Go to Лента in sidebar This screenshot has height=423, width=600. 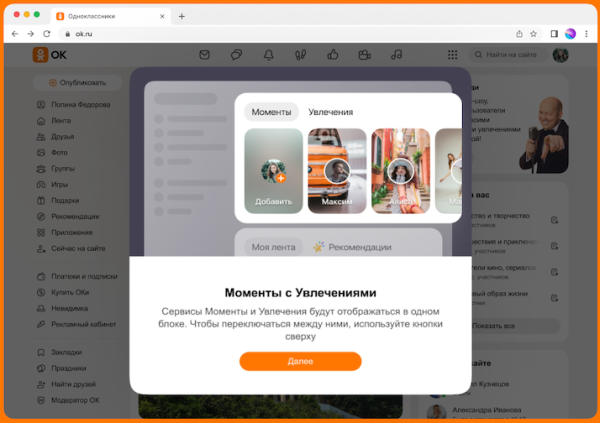54,121
